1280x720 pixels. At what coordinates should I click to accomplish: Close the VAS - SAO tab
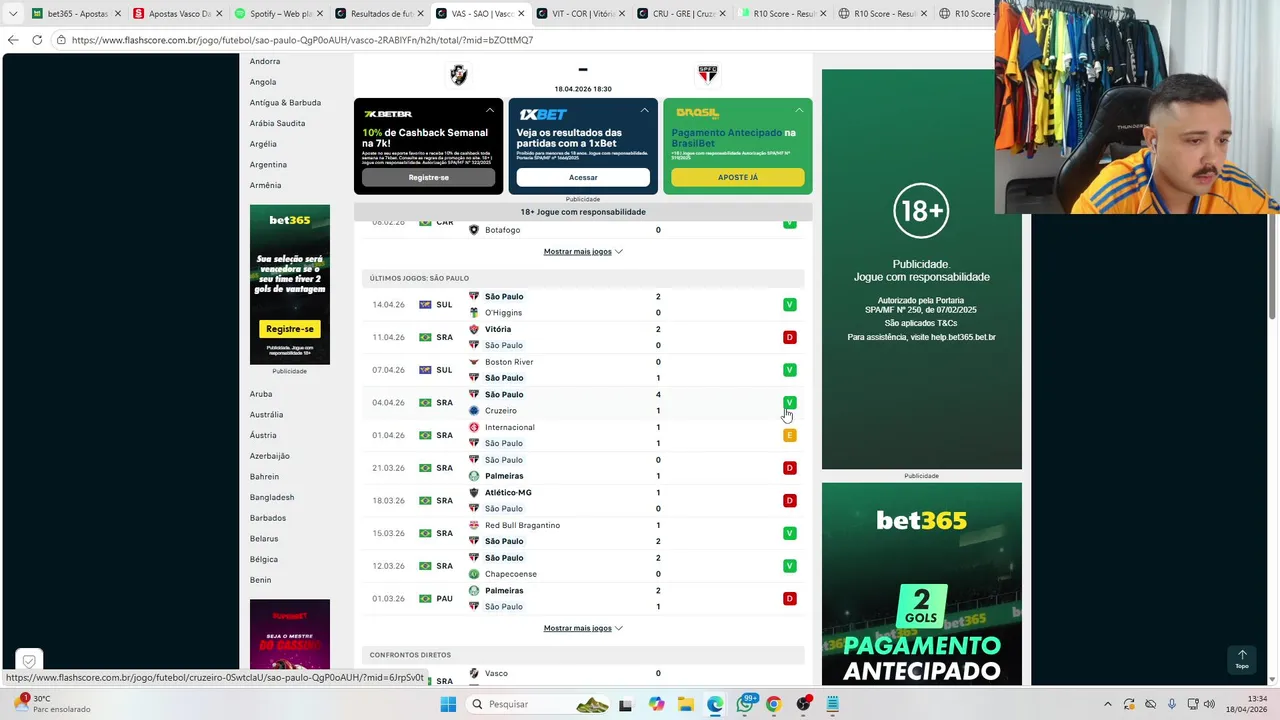click(x=520, y=14)
